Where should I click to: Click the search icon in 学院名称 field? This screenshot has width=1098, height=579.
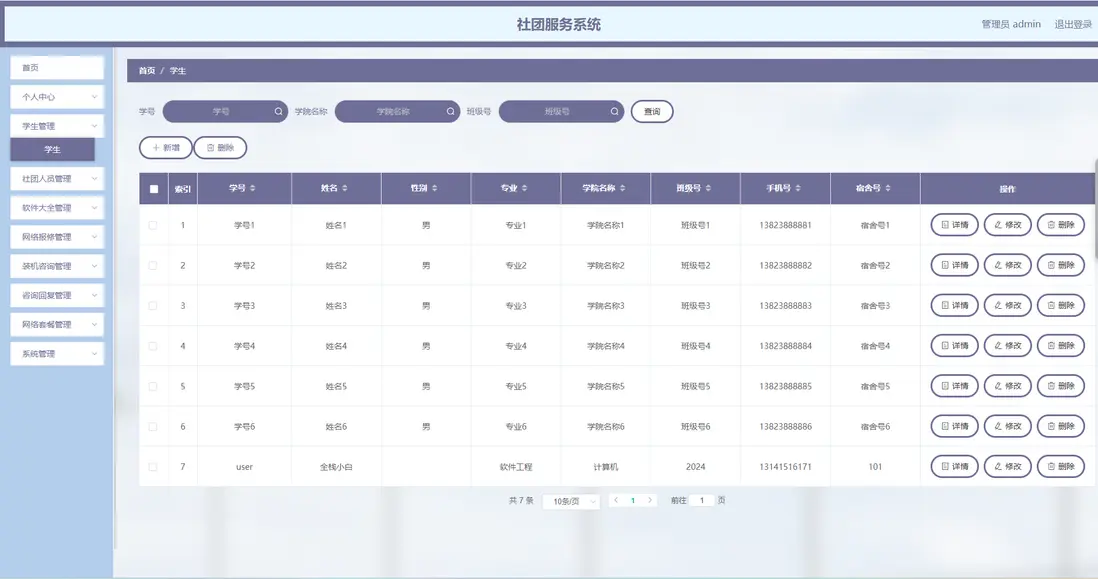(450, 111)
